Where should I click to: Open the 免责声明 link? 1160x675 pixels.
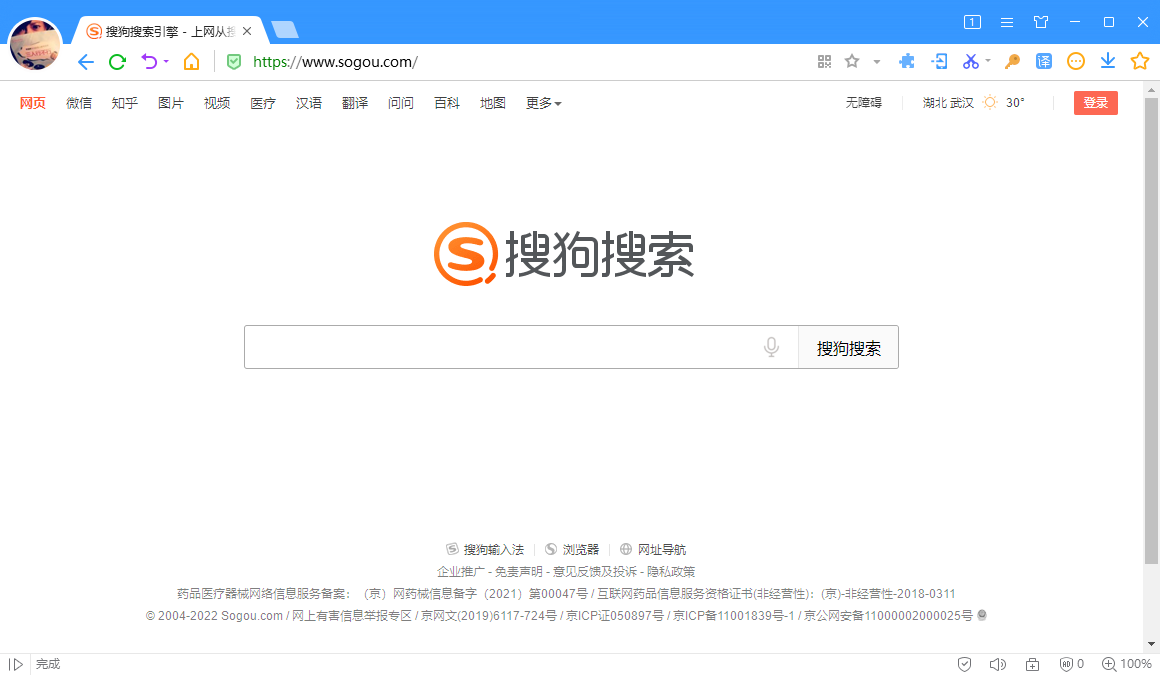pos(519,571)
